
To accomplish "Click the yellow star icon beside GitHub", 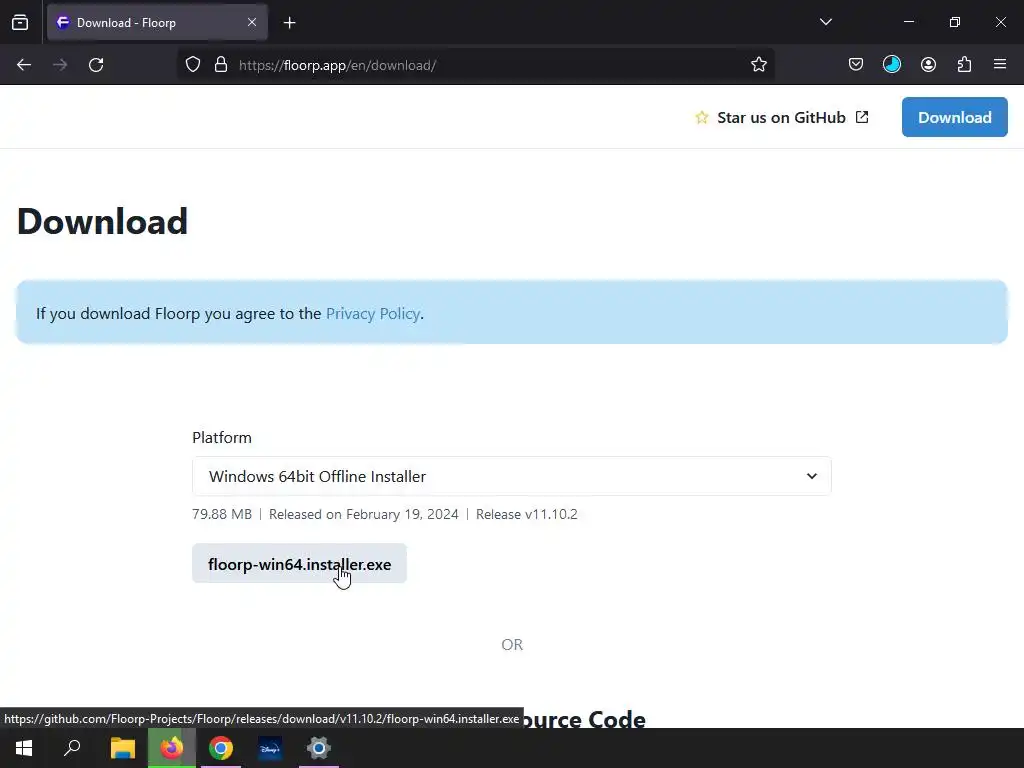I will pyautogui.click(x=701, y=118).
